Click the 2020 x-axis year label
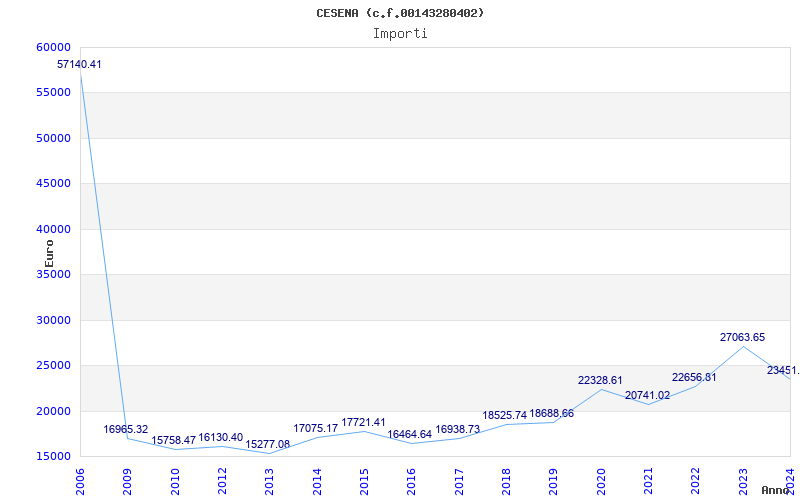 (601, 482)
